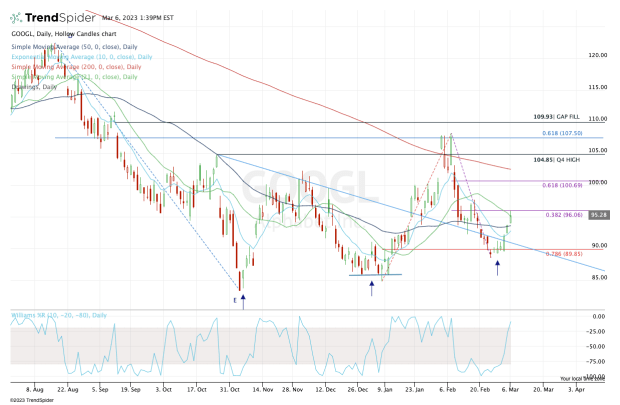Click the E earnings marker
This screenshot has width=620, height=405.
coord(236,299)
